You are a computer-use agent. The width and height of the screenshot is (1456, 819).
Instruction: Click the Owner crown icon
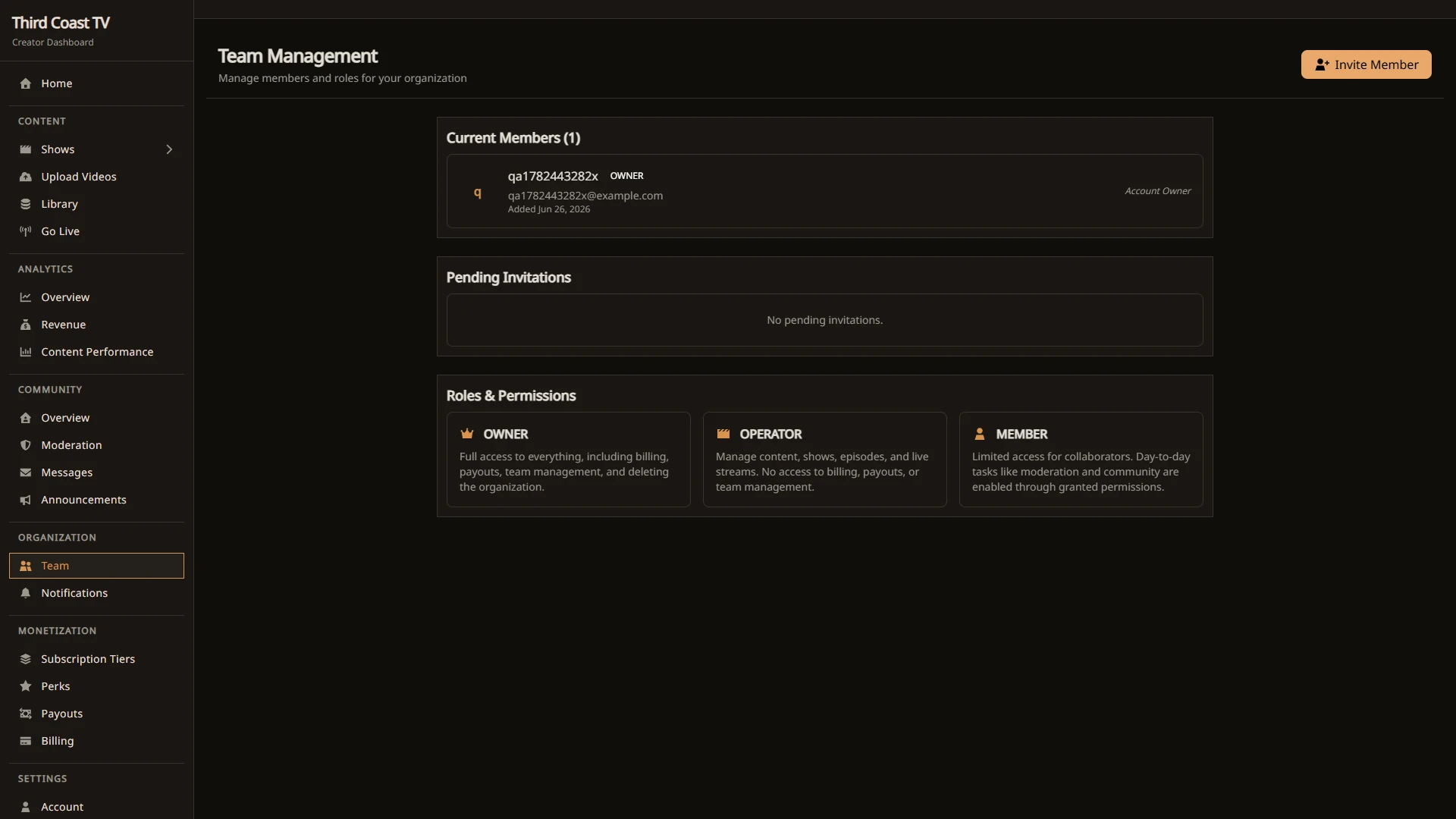pyautogui.click(x=467, y=434)
